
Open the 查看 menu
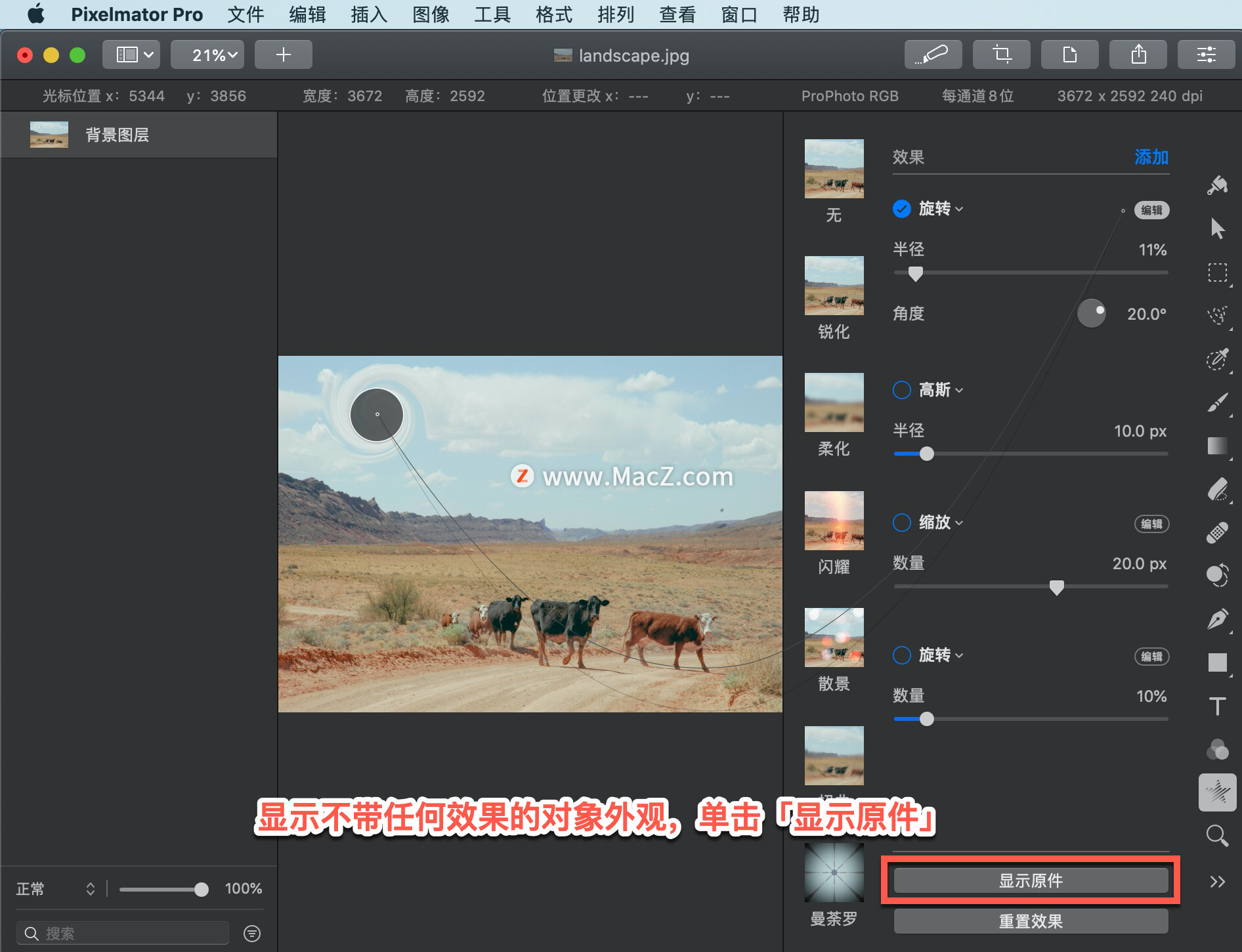coord(677,14)
